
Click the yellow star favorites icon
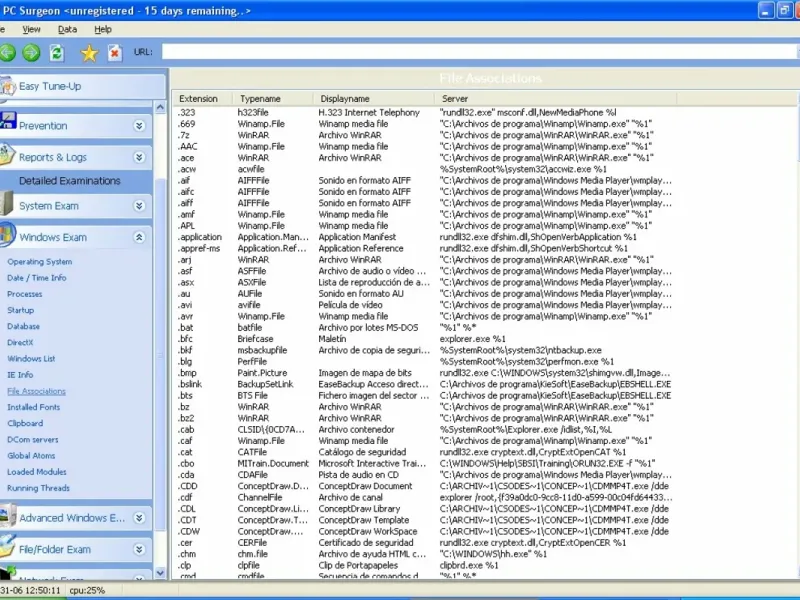pos(89,53)
